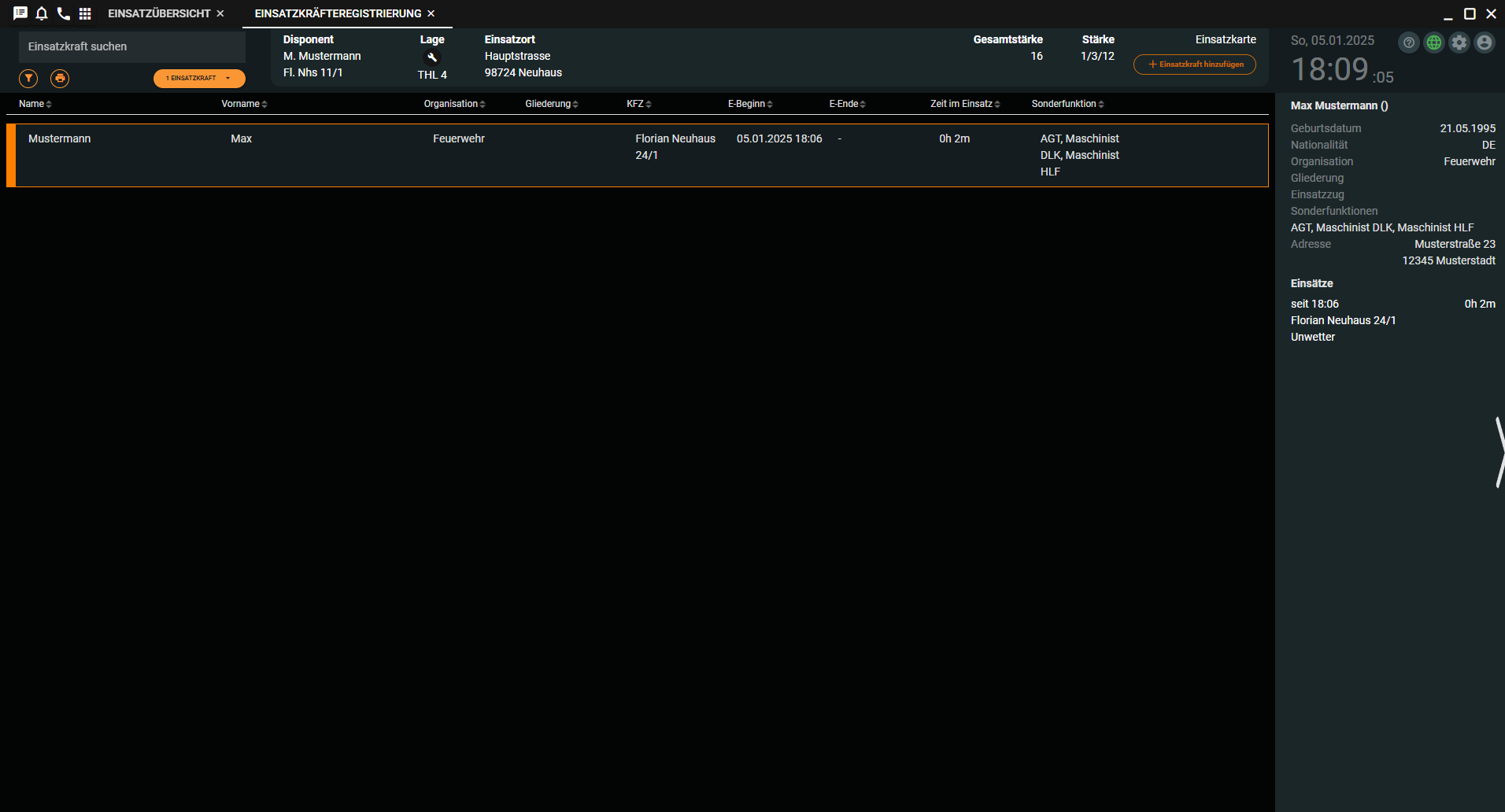1505x812 pixels.
Task: Select the Einsatzkräfteregistrierung tab
Action: pyautogui.click(x=338, y=13)
